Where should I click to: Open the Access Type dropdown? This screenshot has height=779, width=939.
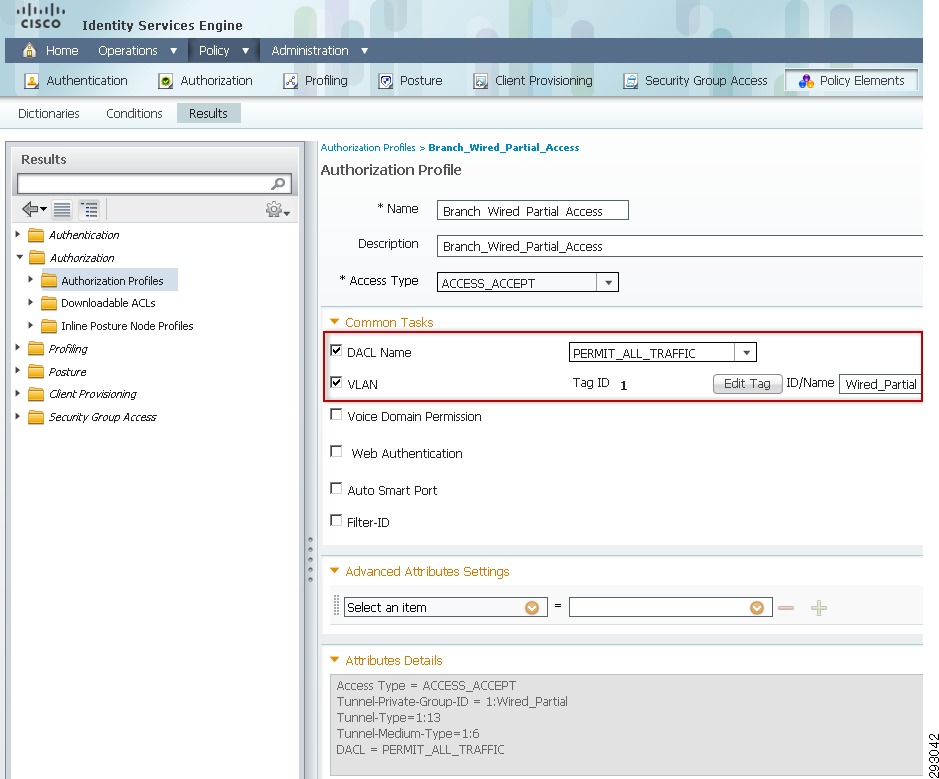(608, 283)
